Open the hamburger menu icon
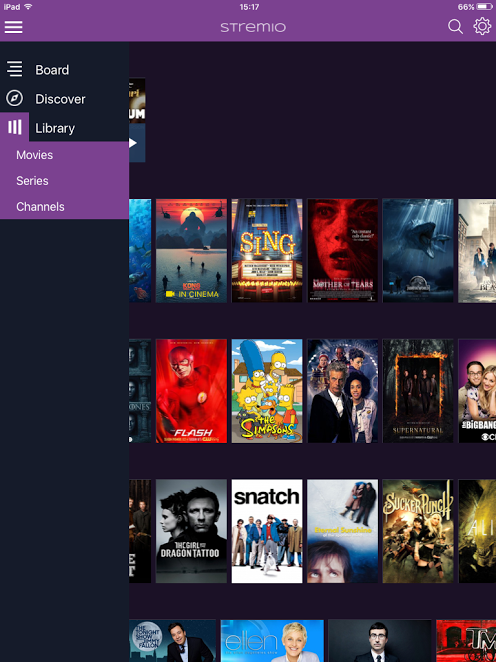 14,27
